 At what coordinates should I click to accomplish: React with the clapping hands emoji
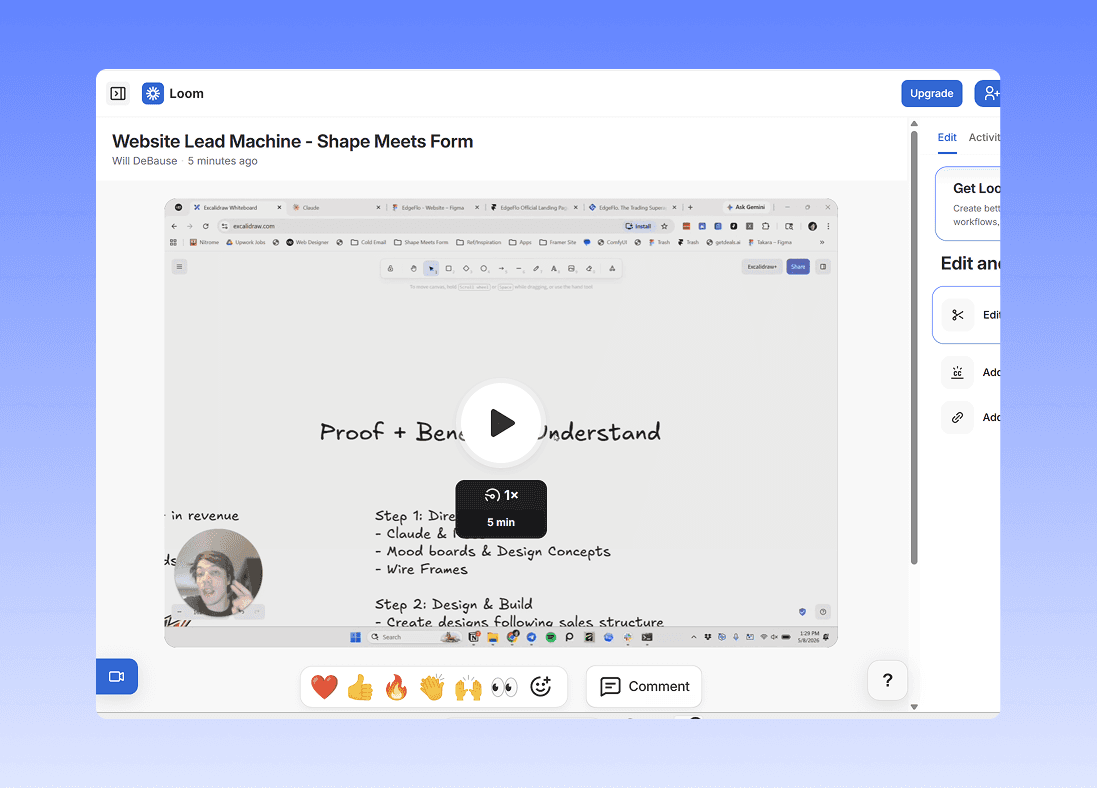click(432, 687)
